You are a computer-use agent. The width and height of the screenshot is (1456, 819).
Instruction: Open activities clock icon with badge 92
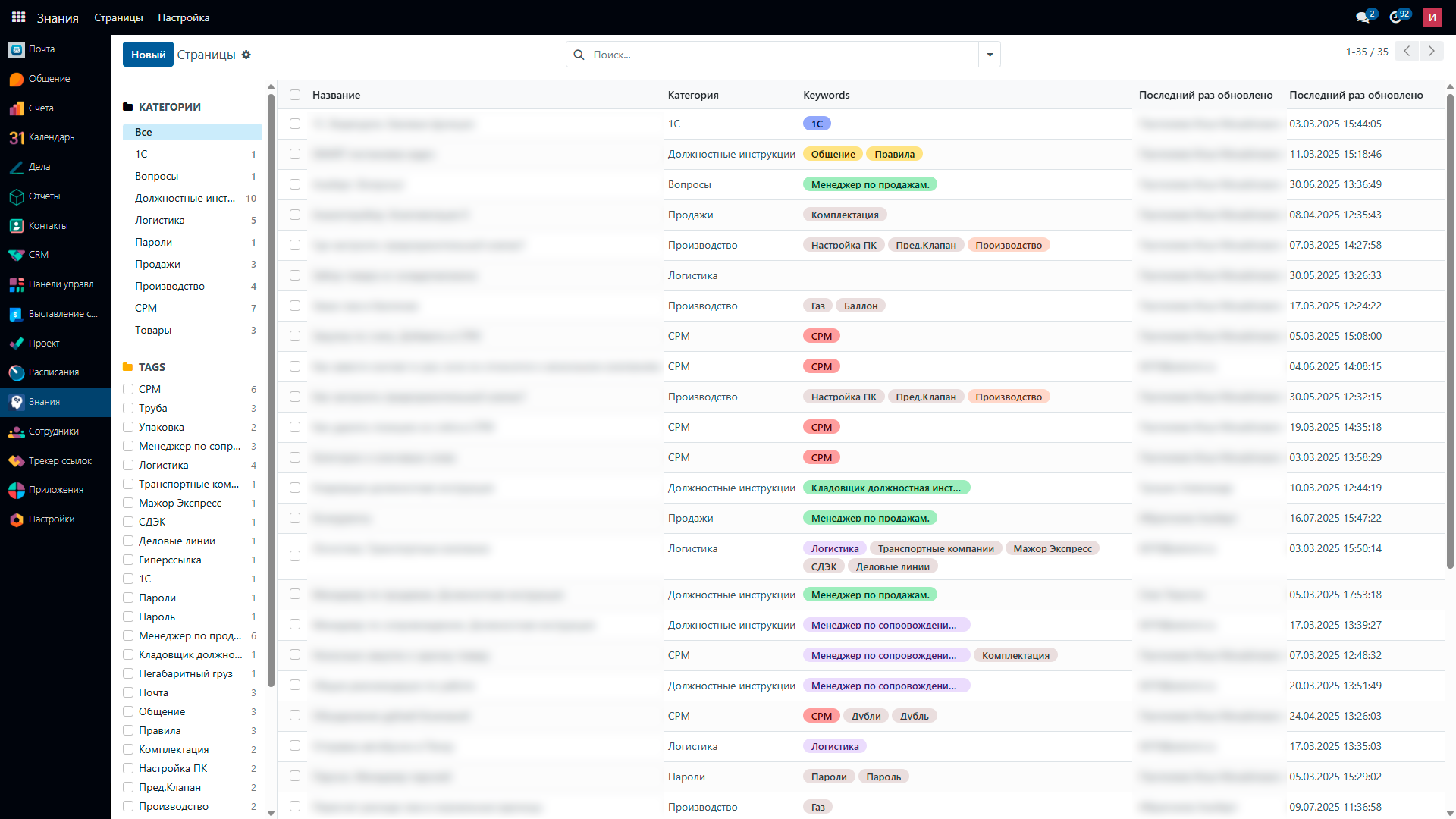tap(1396, 17)
